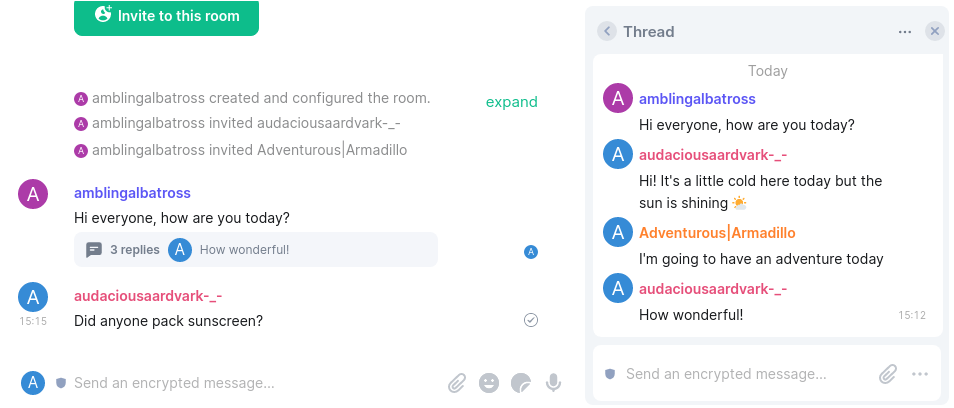The width and height of the screenshot is (954, 408).
Task: Go back from Thread panel
Action: 607,32
